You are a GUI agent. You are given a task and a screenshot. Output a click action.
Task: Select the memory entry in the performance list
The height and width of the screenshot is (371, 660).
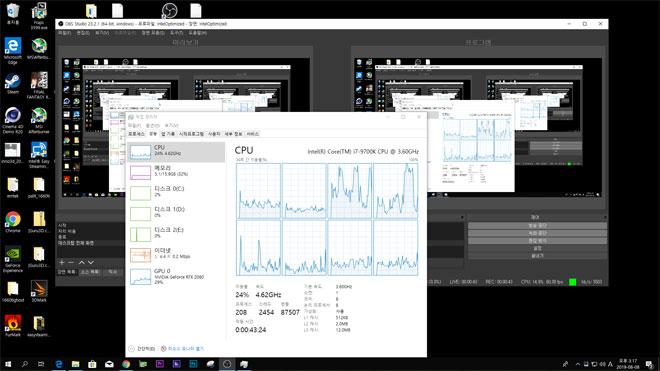176,172
